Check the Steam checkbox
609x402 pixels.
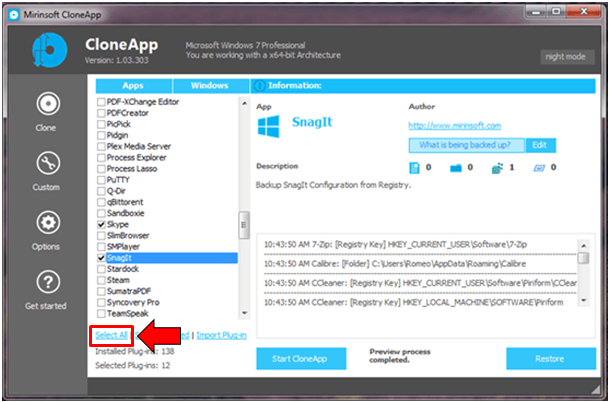(x=101, y=280)
